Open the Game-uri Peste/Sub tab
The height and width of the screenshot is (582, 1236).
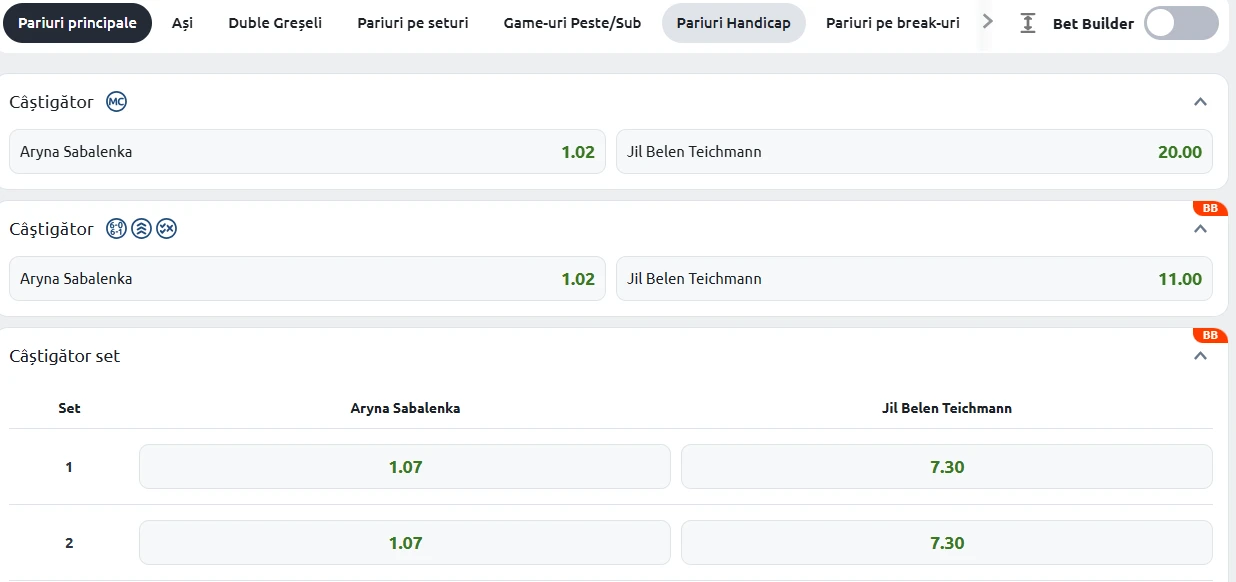pyautogui.click(x=572, y=23)
